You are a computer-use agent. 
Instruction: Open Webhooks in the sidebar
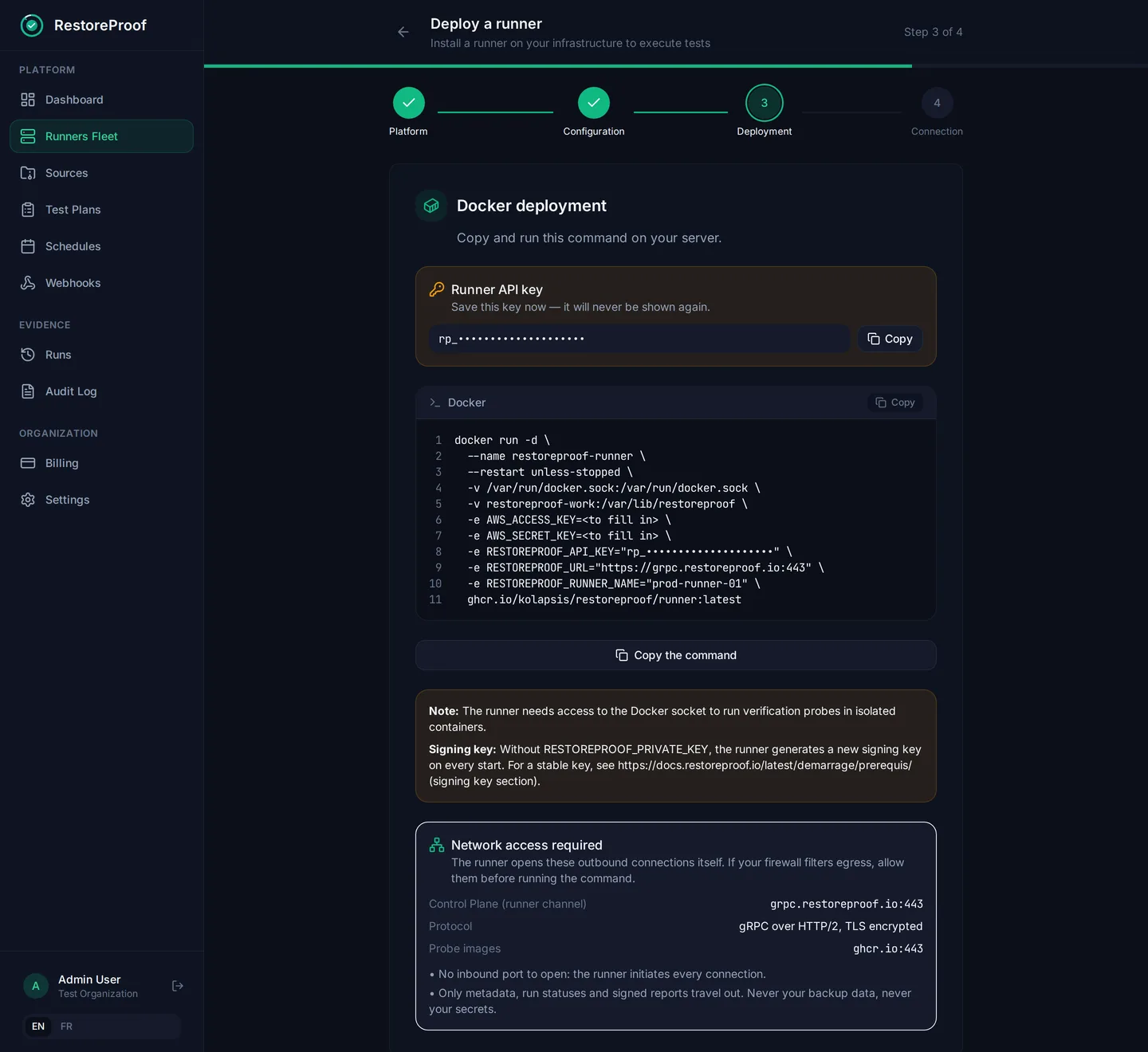(101, 283)
